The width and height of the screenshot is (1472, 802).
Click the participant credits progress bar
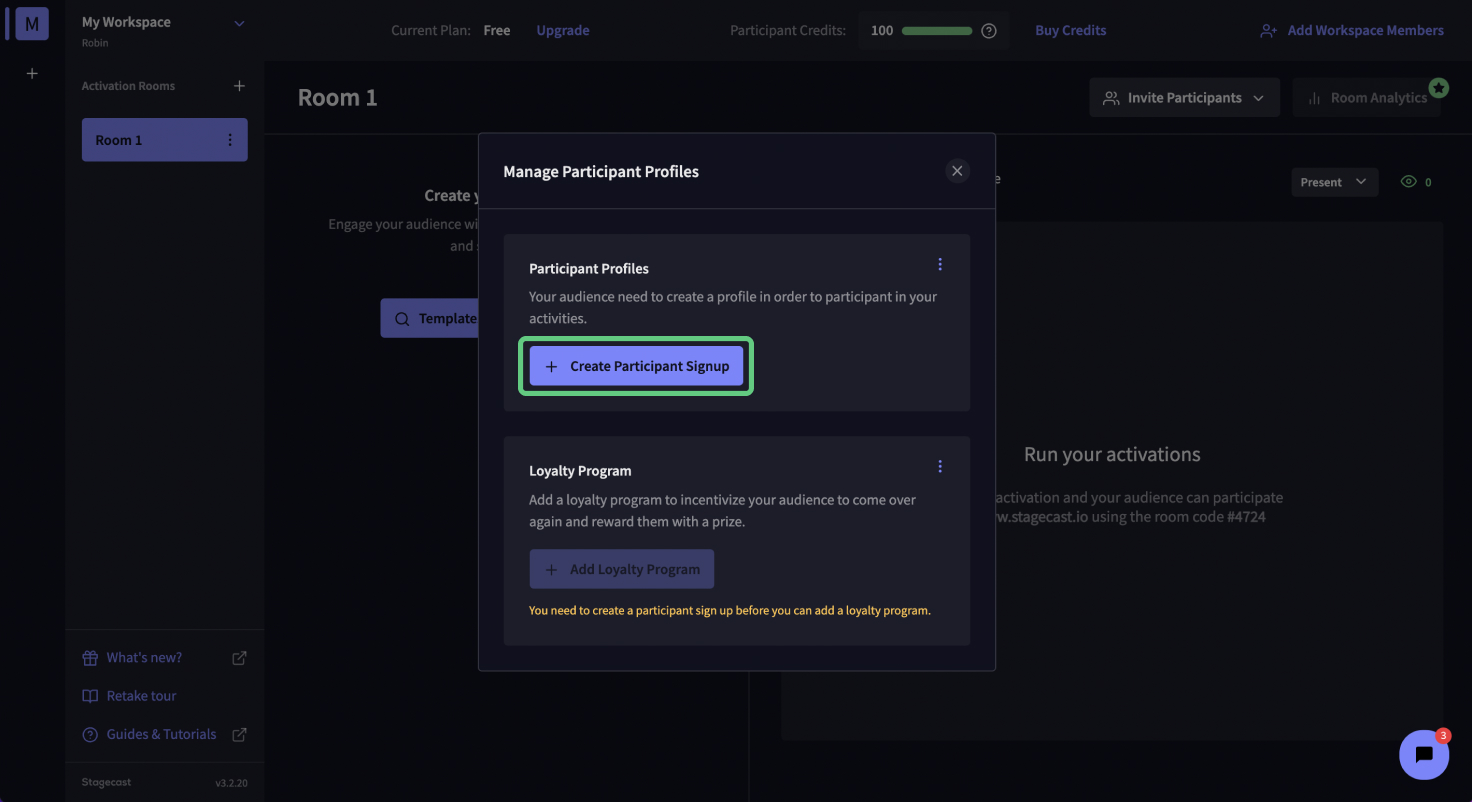coord(937,31)
